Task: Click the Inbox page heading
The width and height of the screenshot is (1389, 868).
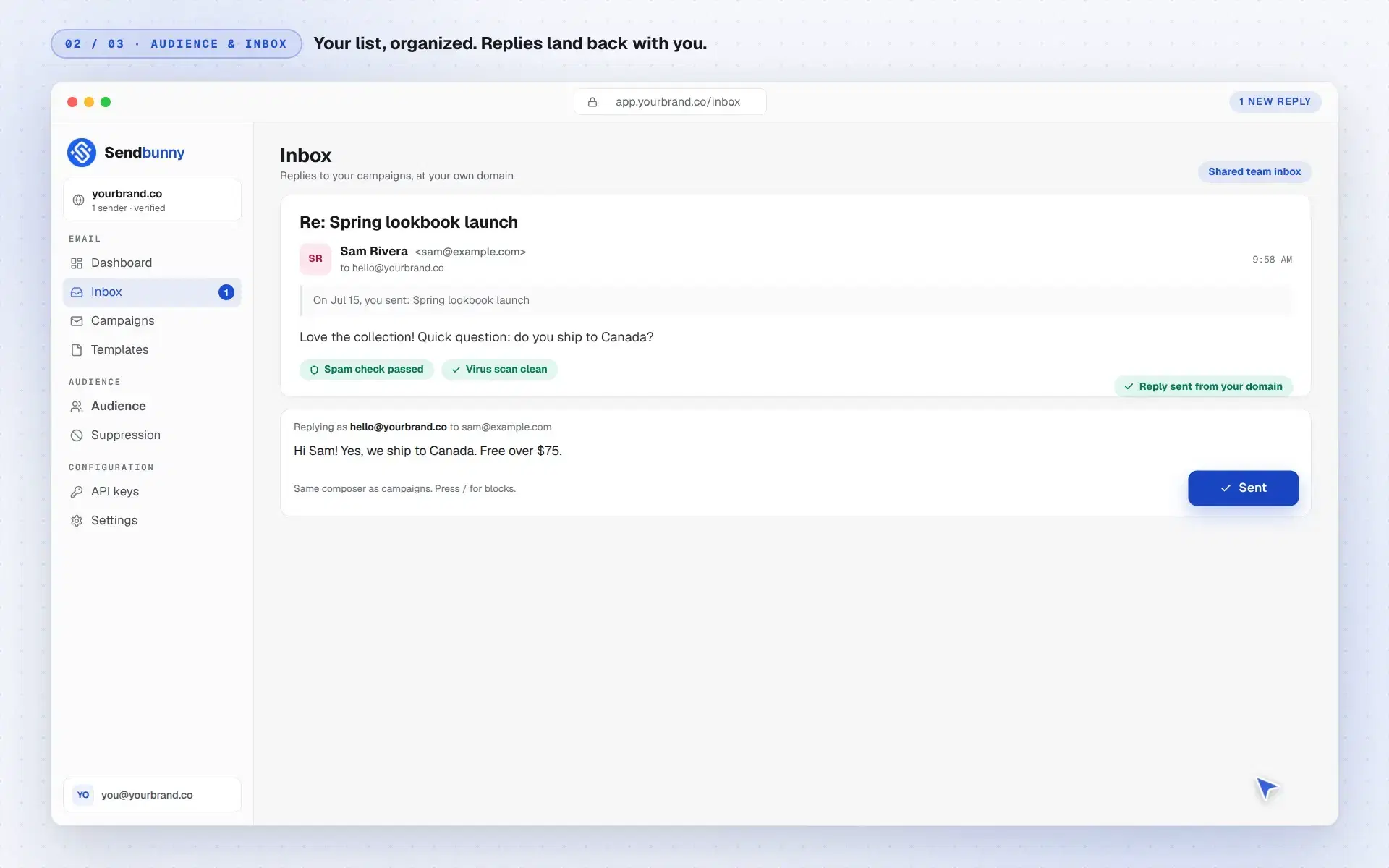Action: pyautogui.click(x=305, y=156)
